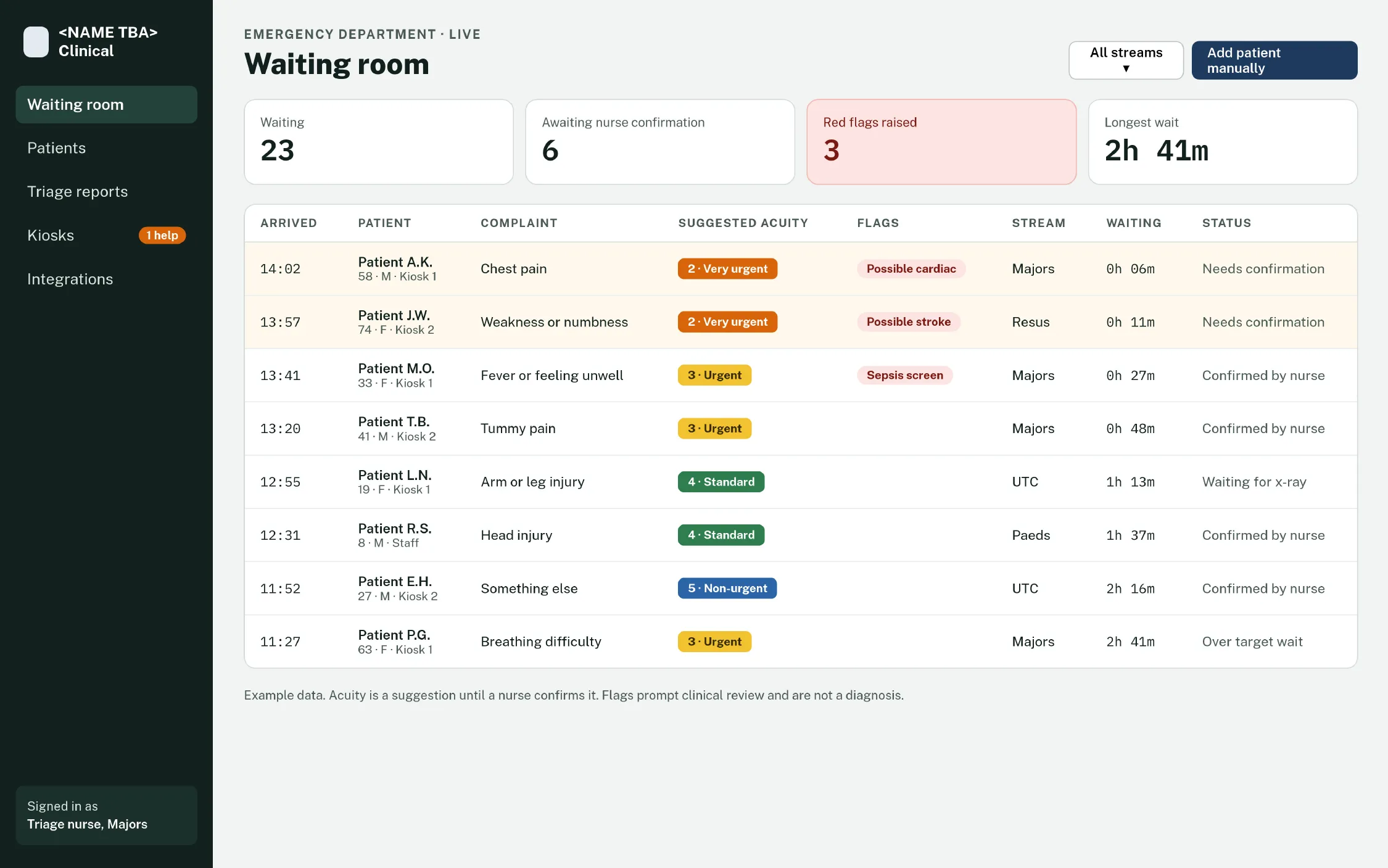1388x868 pixels.
Task: Click the Possible cardiac flag
Action: [x=911, y=269]
